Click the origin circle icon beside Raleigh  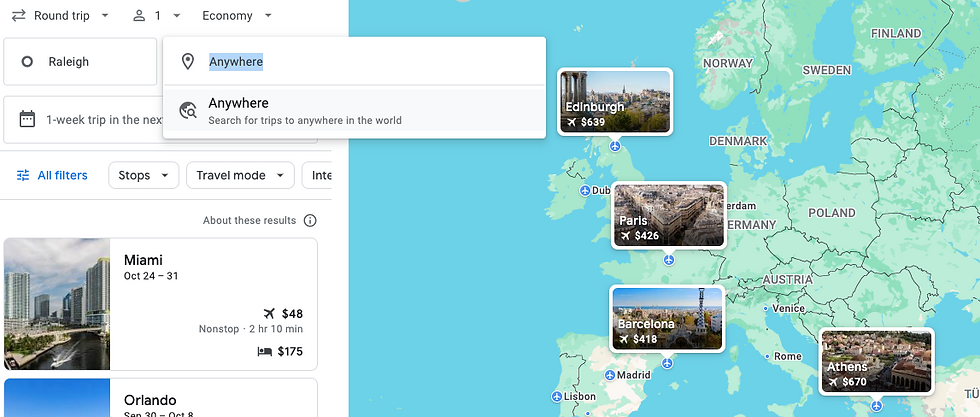(x=27, y=62)
